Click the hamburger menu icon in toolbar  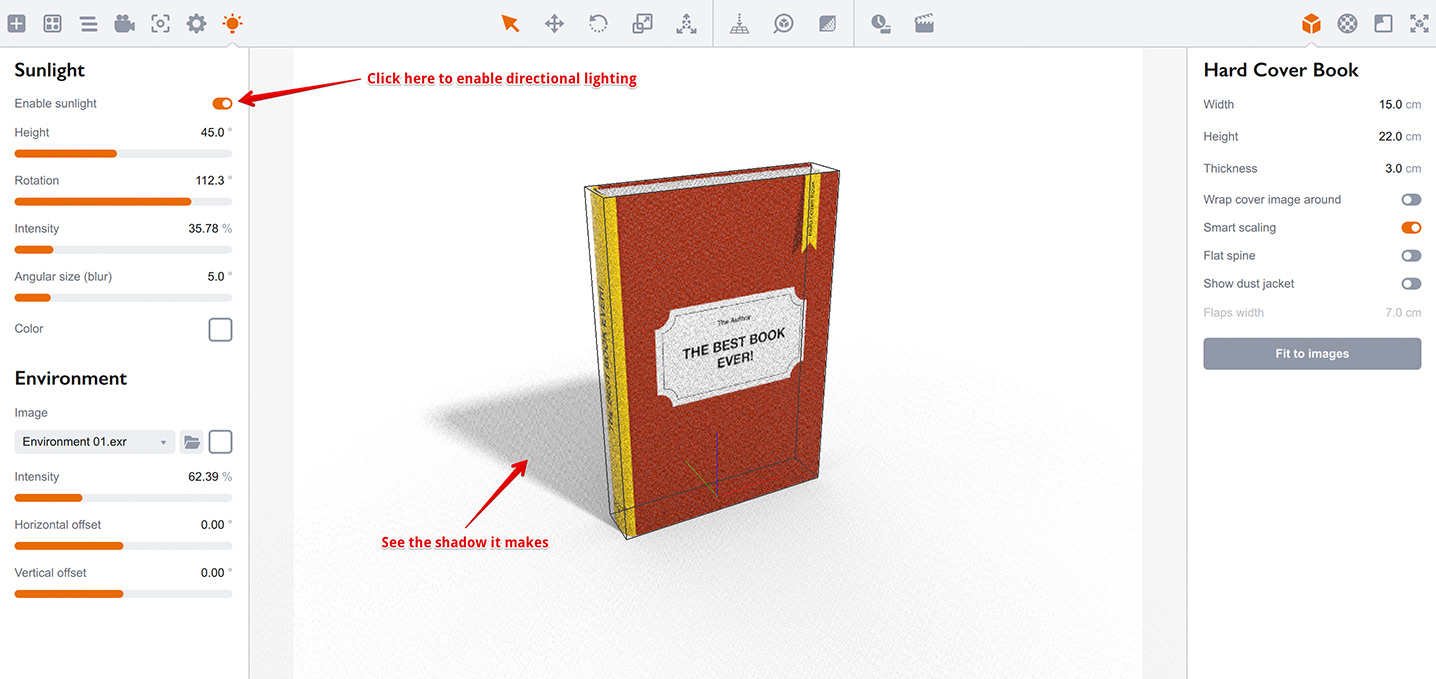pos(88,22)
